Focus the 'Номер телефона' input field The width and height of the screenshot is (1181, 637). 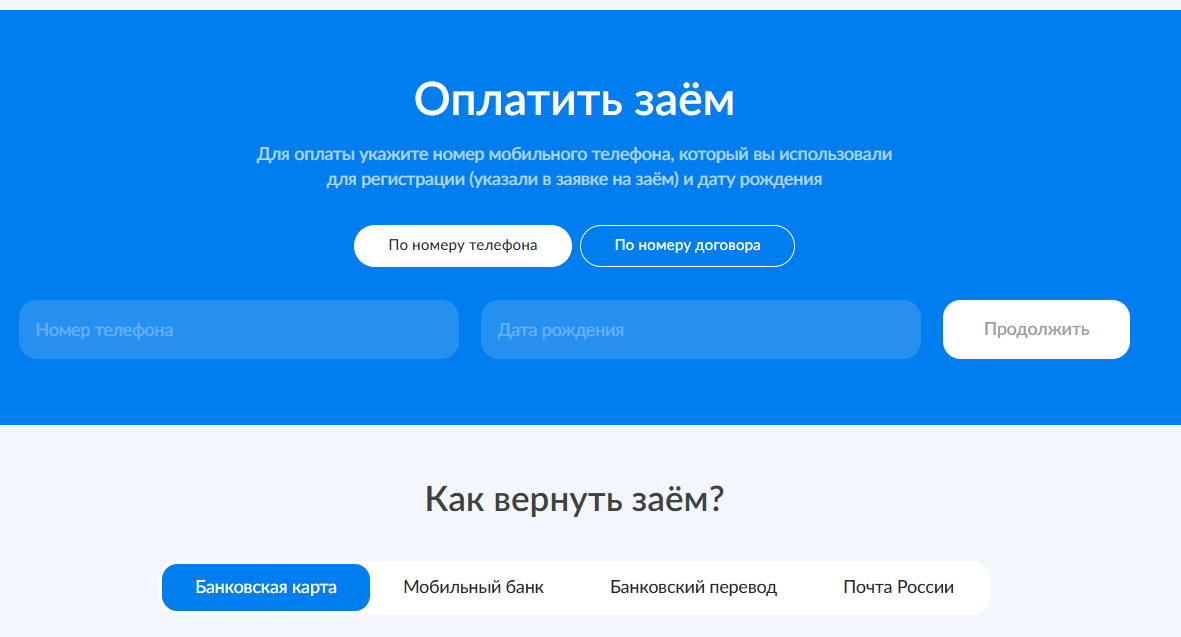tap(238, 329)
